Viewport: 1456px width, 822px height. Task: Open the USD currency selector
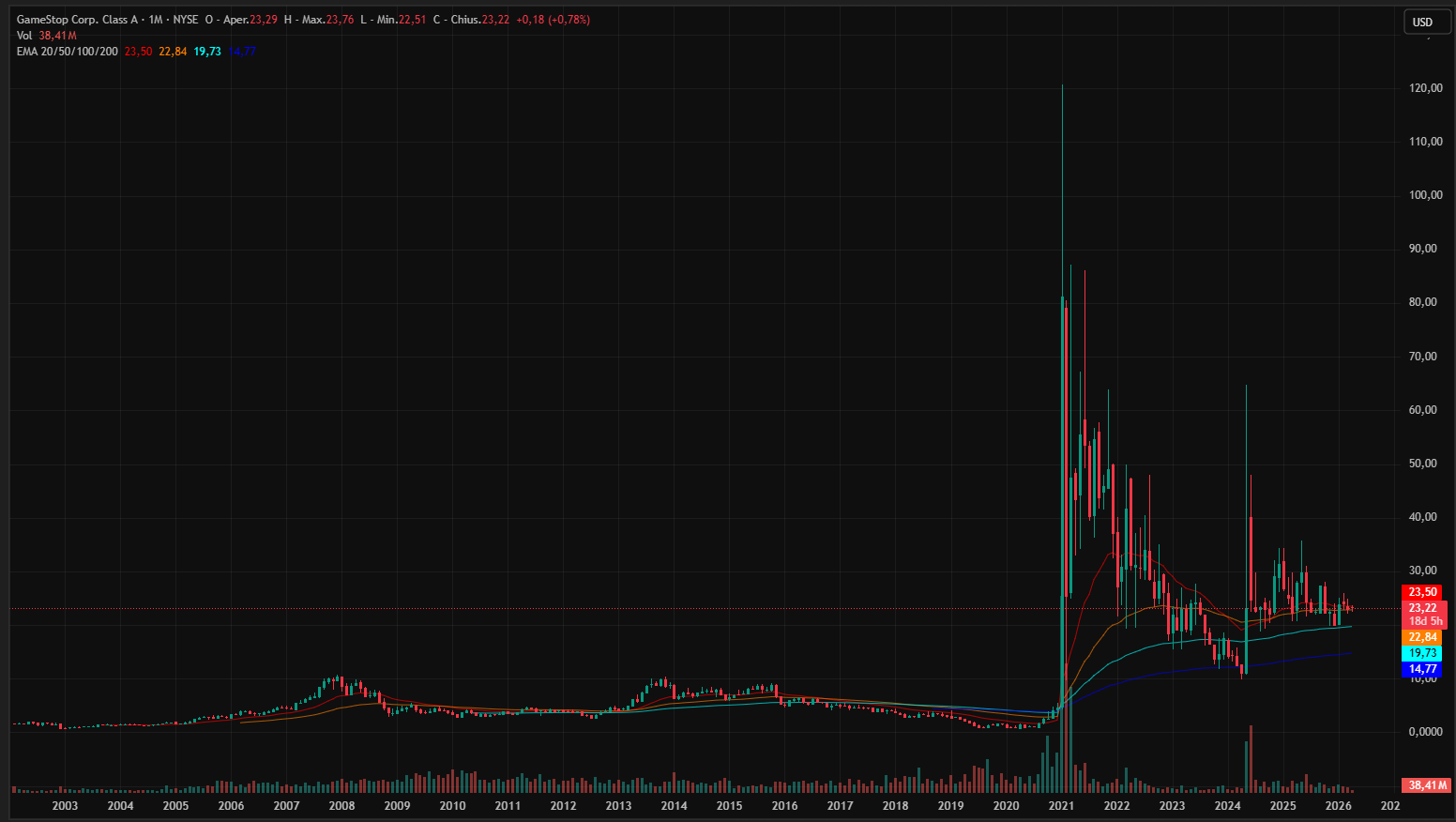(x=1426, y=22)
